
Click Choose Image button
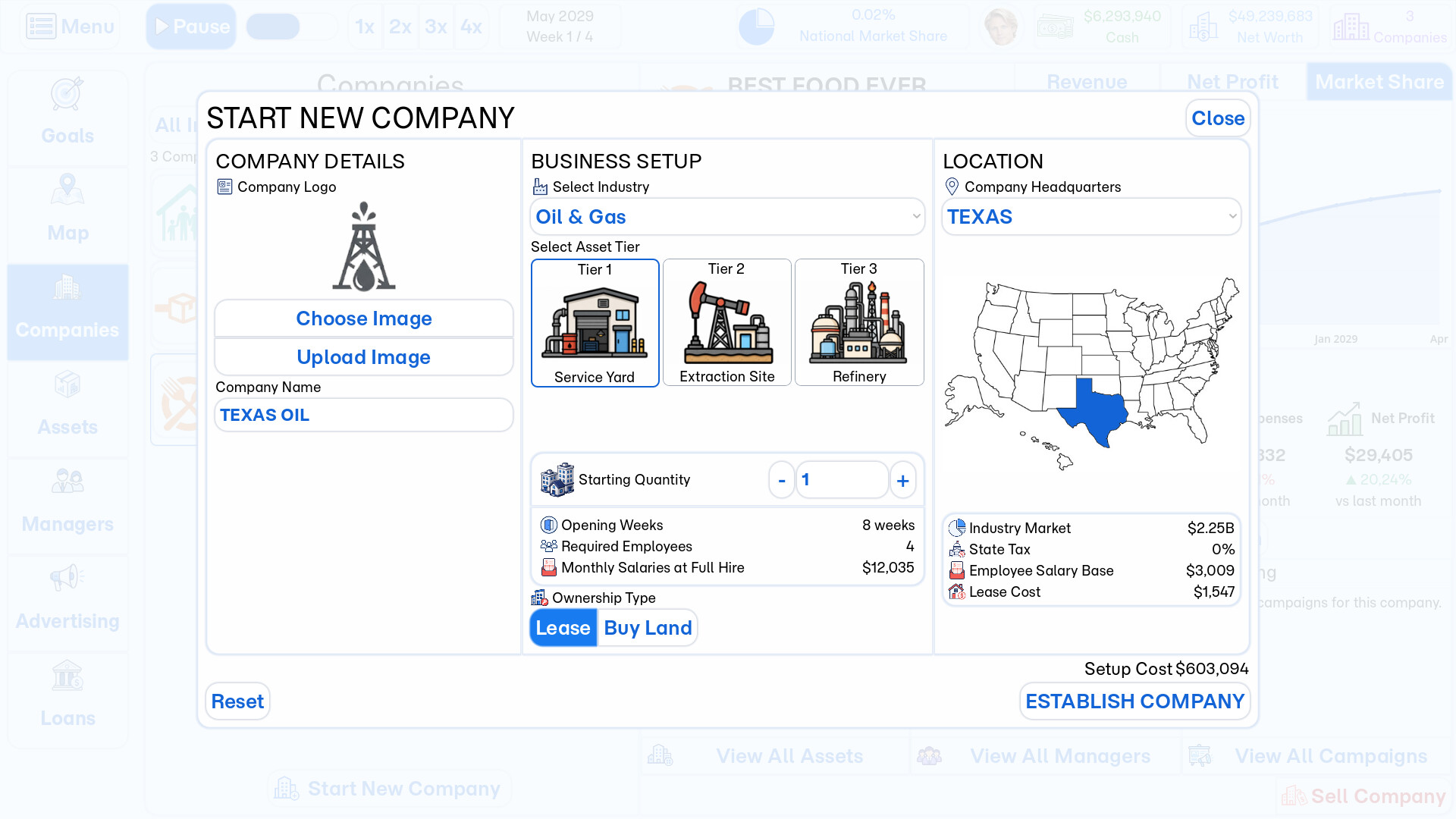point(364,318)
